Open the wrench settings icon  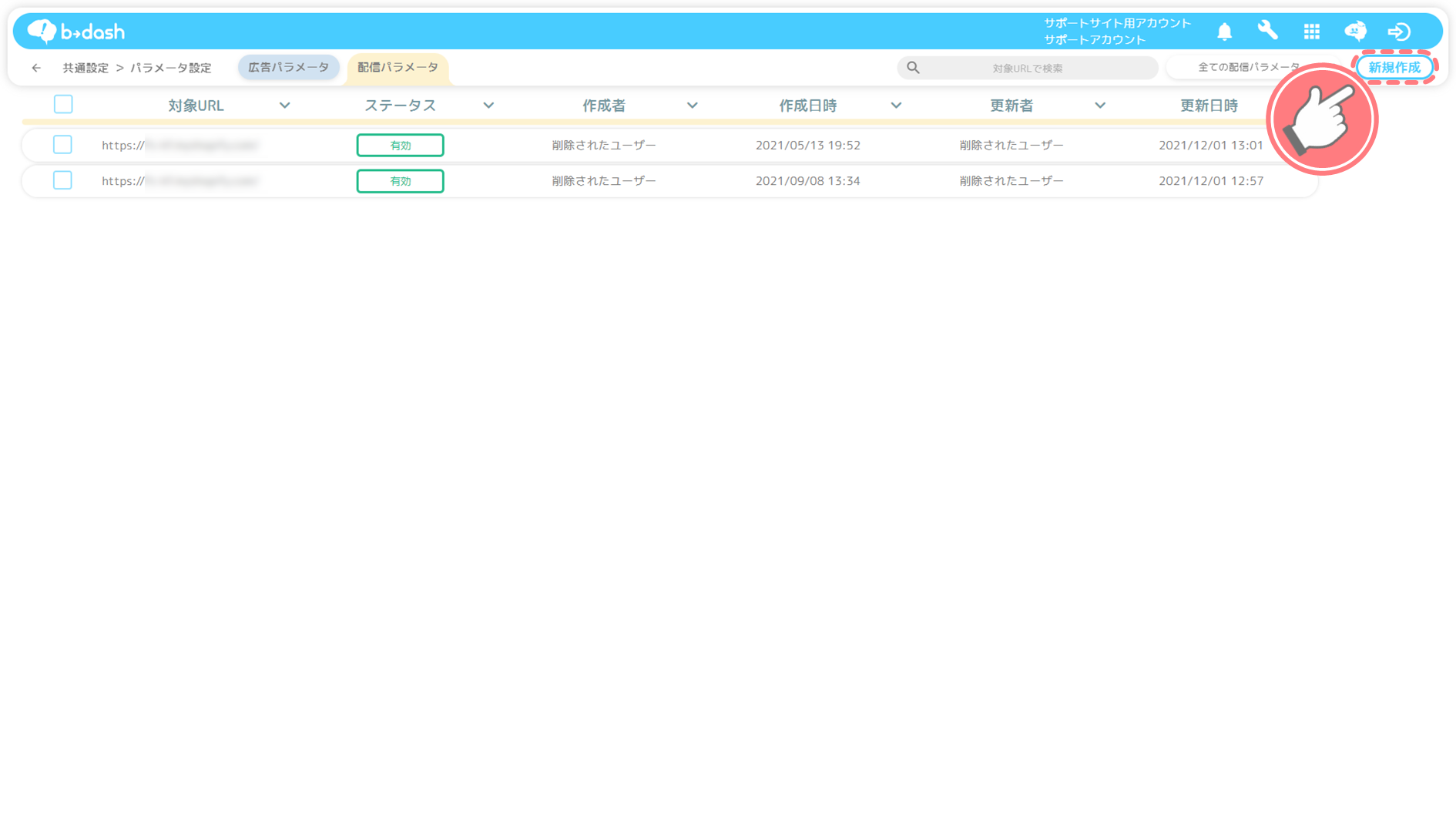(x=1267, y=31)
